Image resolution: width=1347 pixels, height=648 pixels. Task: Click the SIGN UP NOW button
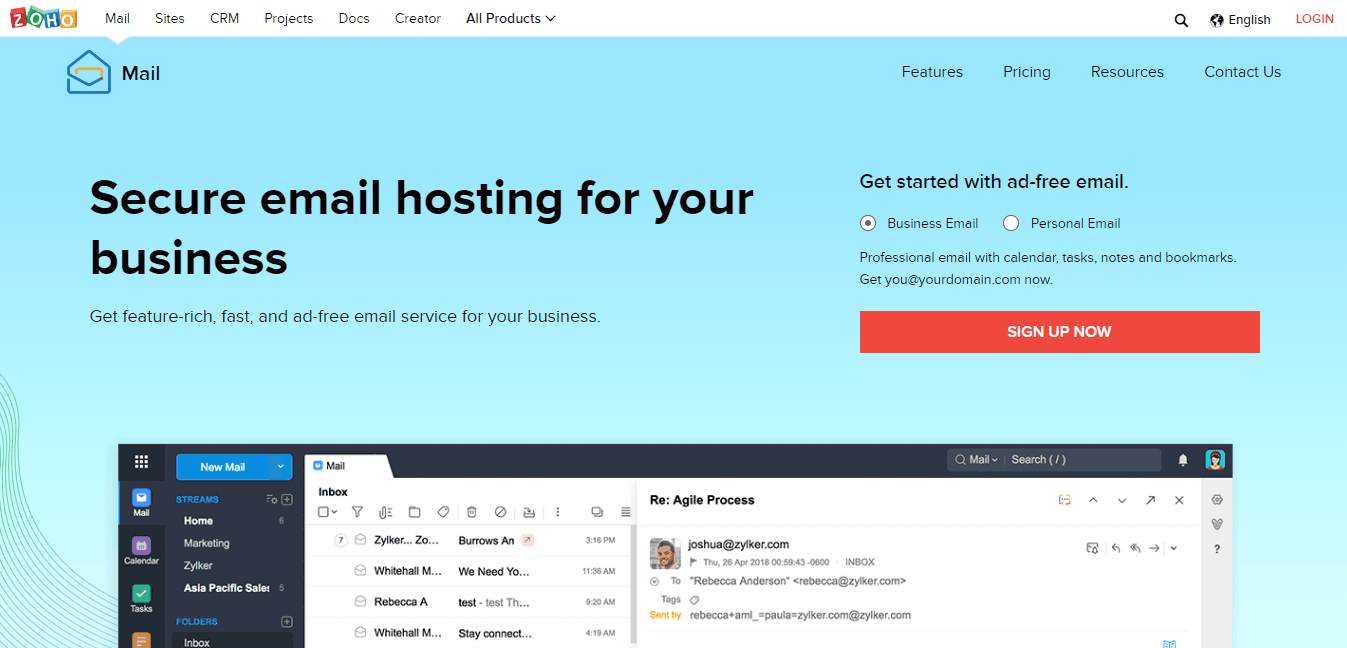point(1059,332)
